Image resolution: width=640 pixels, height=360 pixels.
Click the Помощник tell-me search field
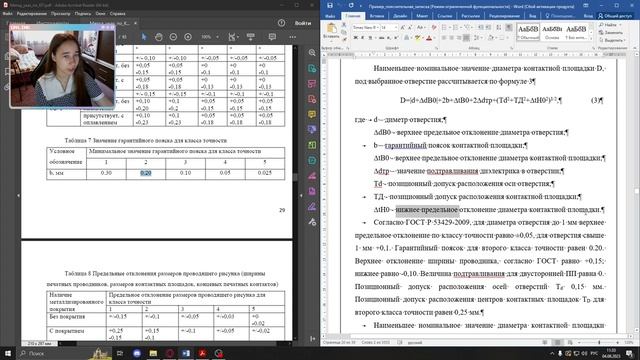[561, 16]
